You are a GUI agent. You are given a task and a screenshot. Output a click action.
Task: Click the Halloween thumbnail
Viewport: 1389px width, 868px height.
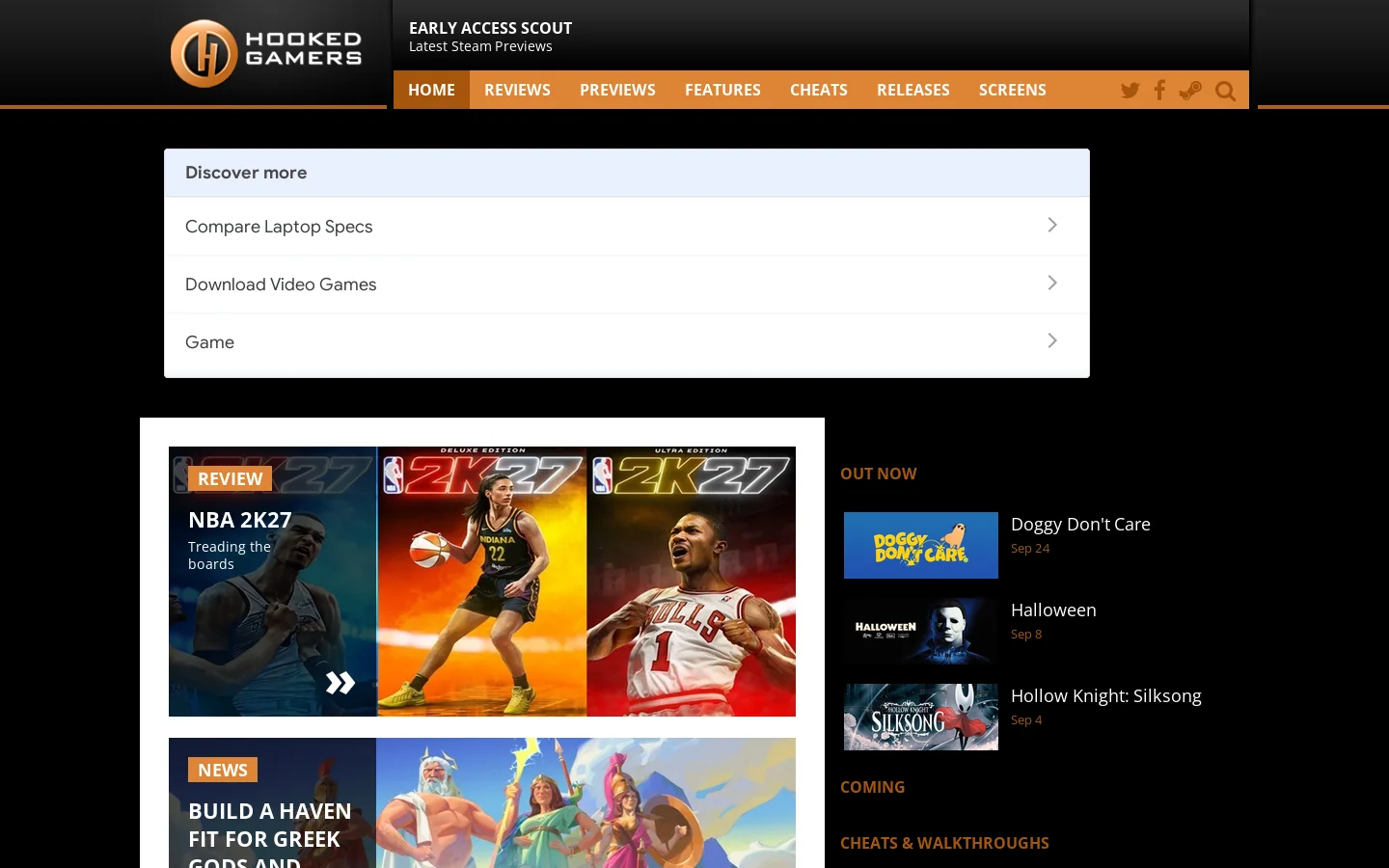click(x=921, y=631)
